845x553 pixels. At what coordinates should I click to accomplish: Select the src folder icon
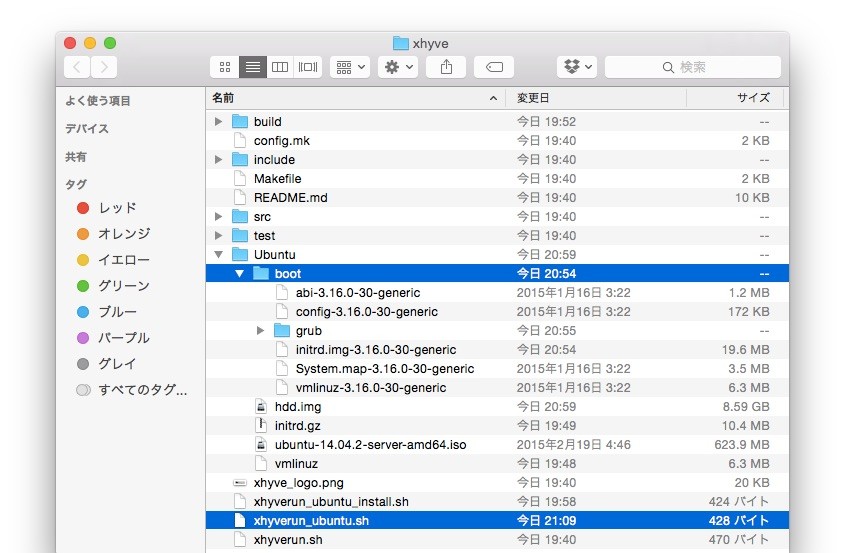tap(240, 217)
